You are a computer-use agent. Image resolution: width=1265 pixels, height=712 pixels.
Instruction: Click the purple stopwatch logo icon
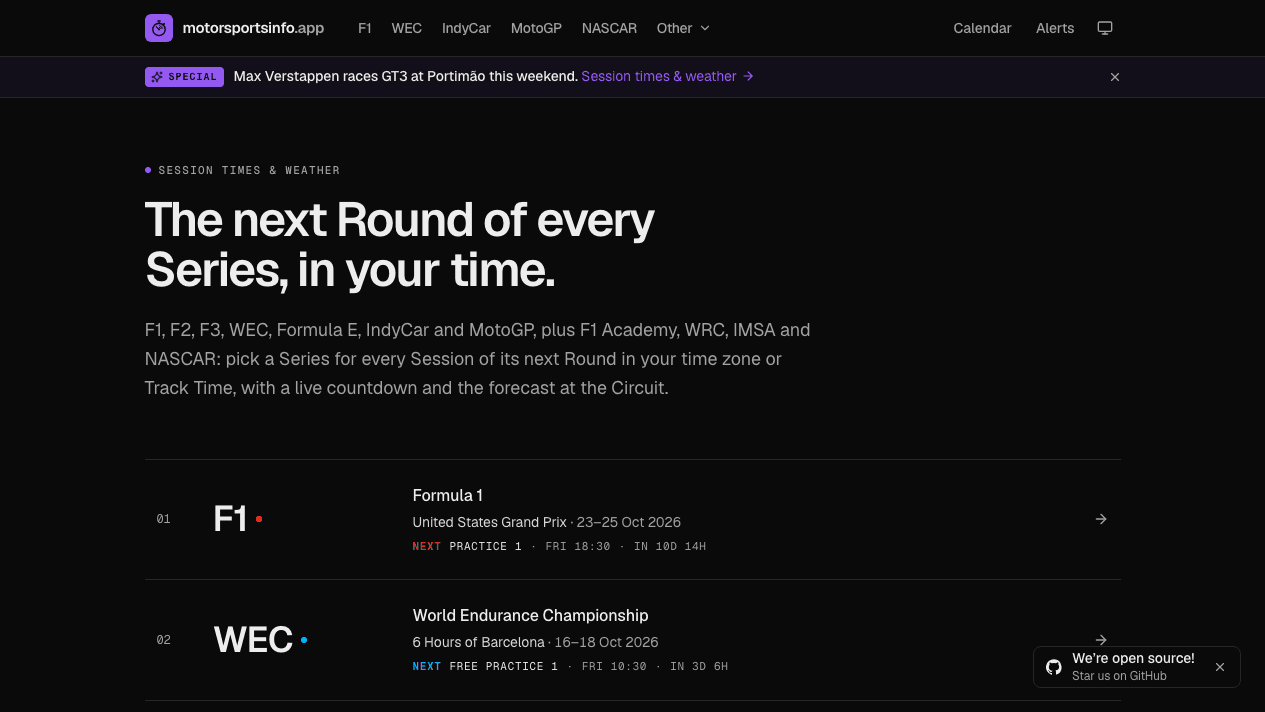click(x=159, y=28)
